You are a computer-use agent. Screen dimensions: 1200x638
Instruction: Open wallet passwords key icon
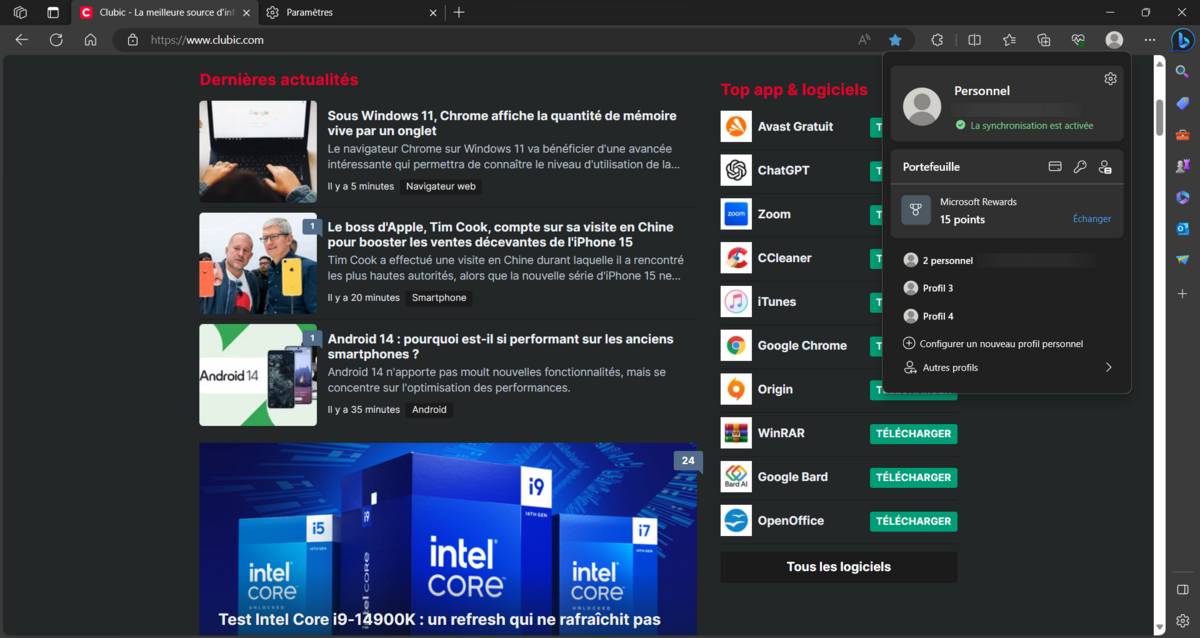pos(1080,167)
